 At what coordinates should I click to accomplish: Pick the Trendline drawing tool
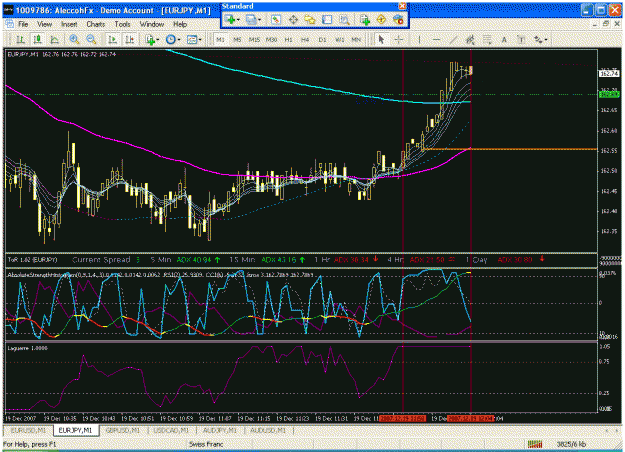453,39
